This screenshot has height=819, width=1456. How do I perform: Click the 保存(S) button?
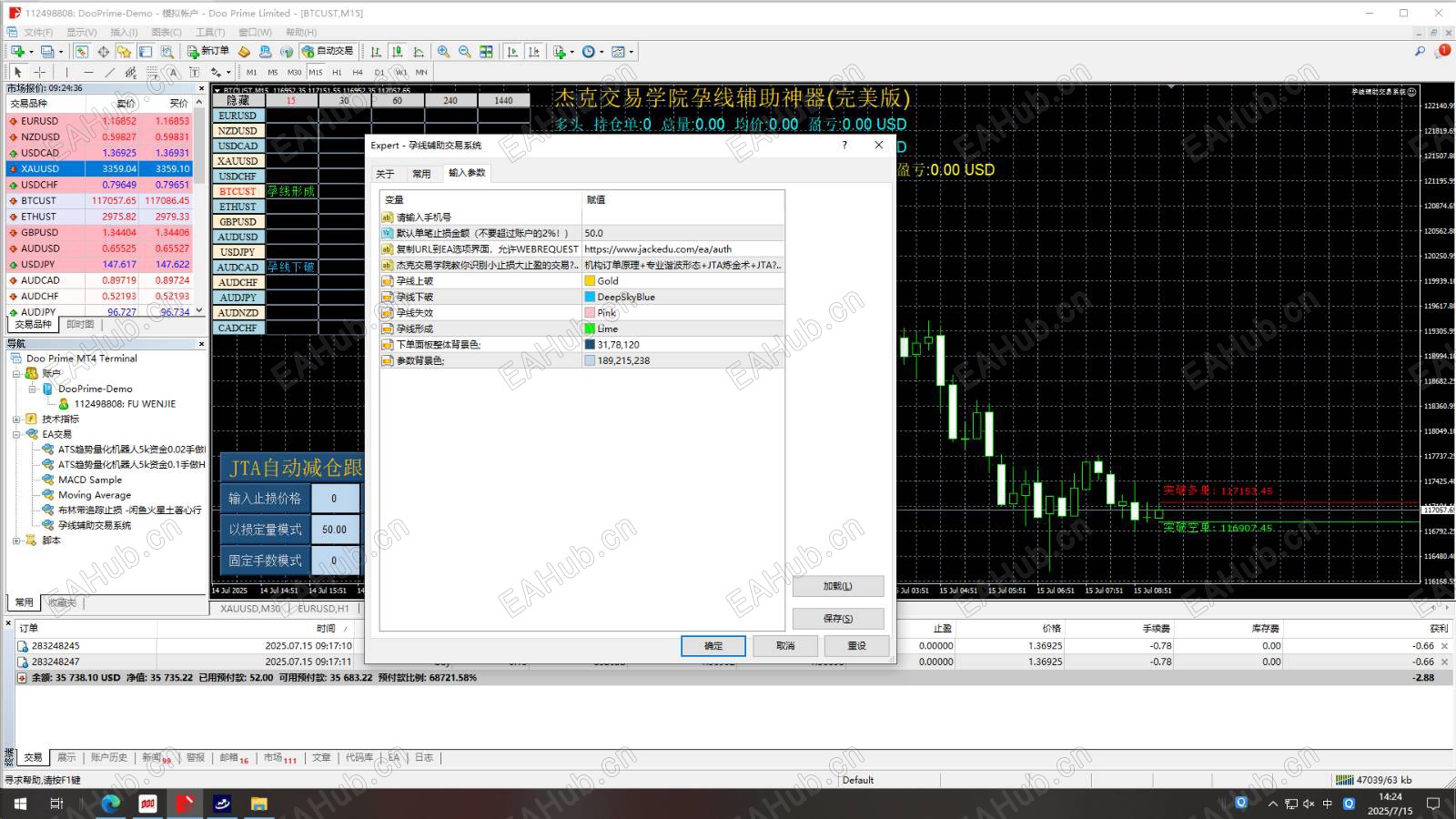(838, 619)
